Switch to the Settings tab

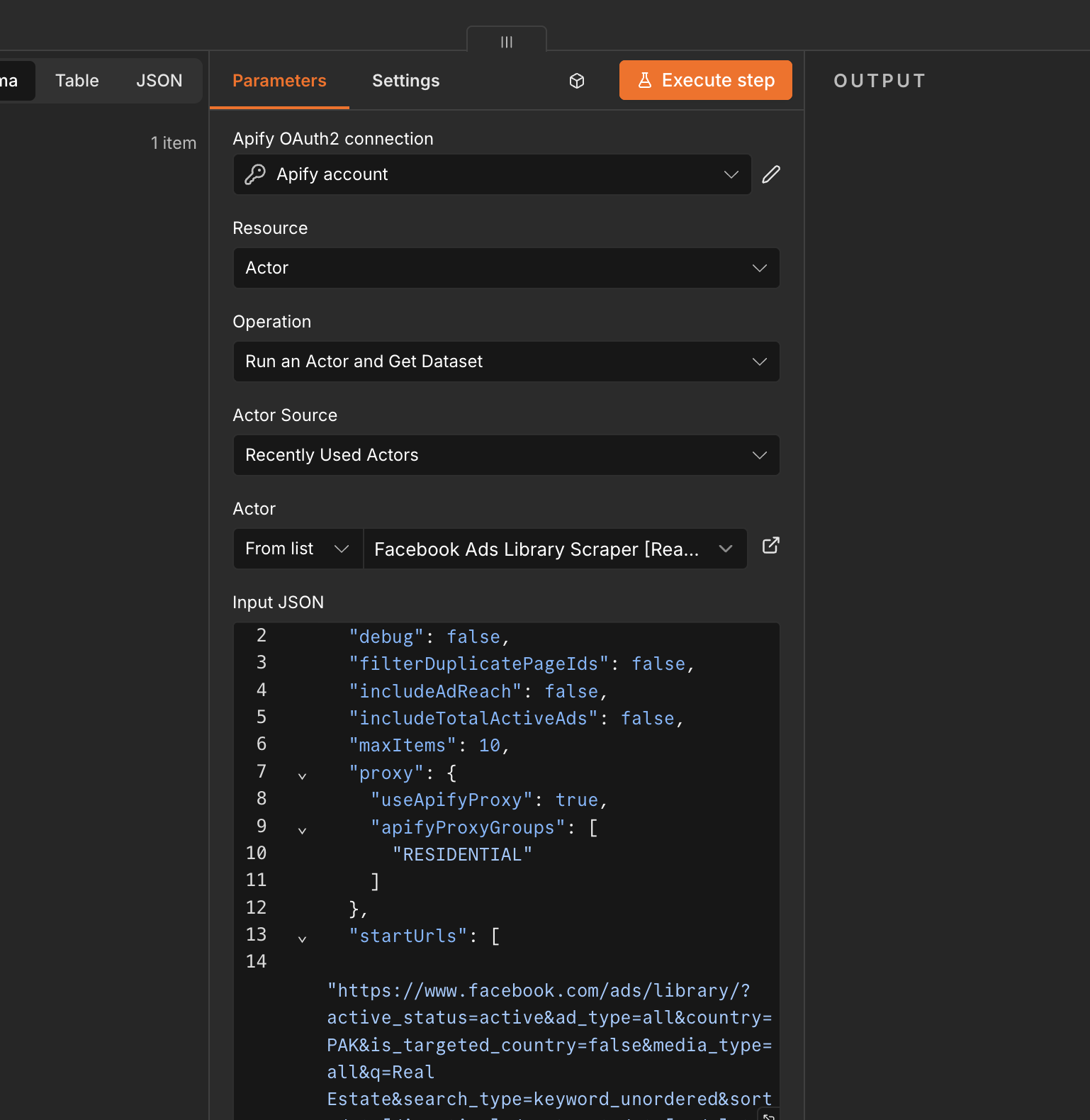(x=406, y=81)
